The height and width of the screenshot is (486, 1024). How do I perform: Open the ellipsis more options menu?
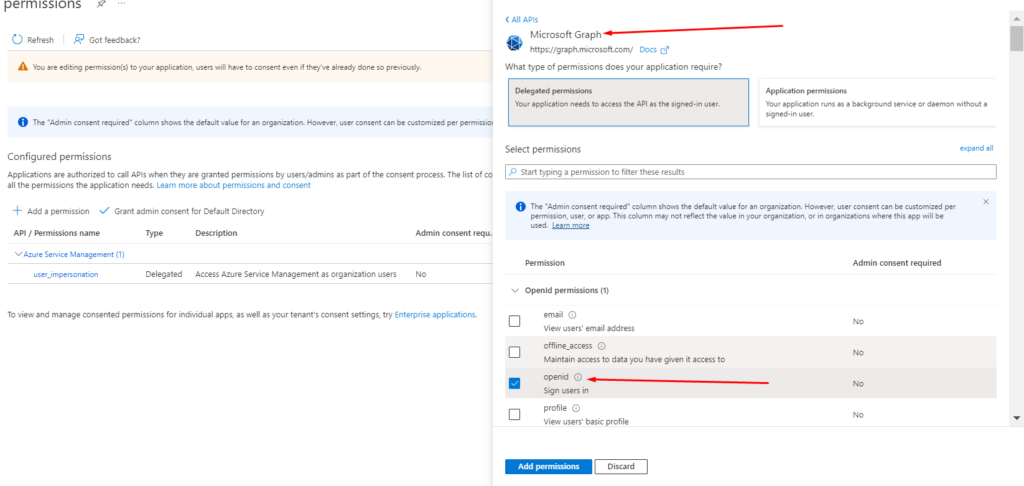pyautogui.click(x=121, y=4)
